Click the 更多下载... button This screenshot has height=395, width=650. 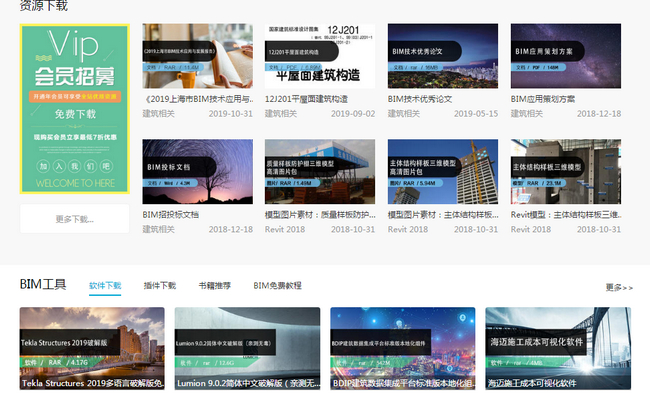point(75,219)
